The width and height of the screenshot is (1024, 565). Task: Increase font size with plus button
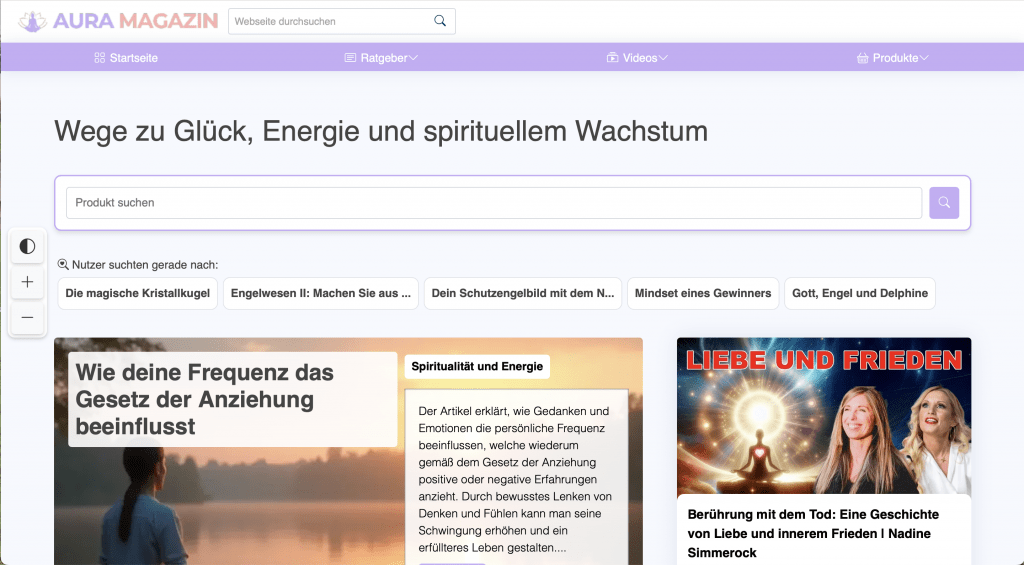pyautogui.click(x=27, y=282)
